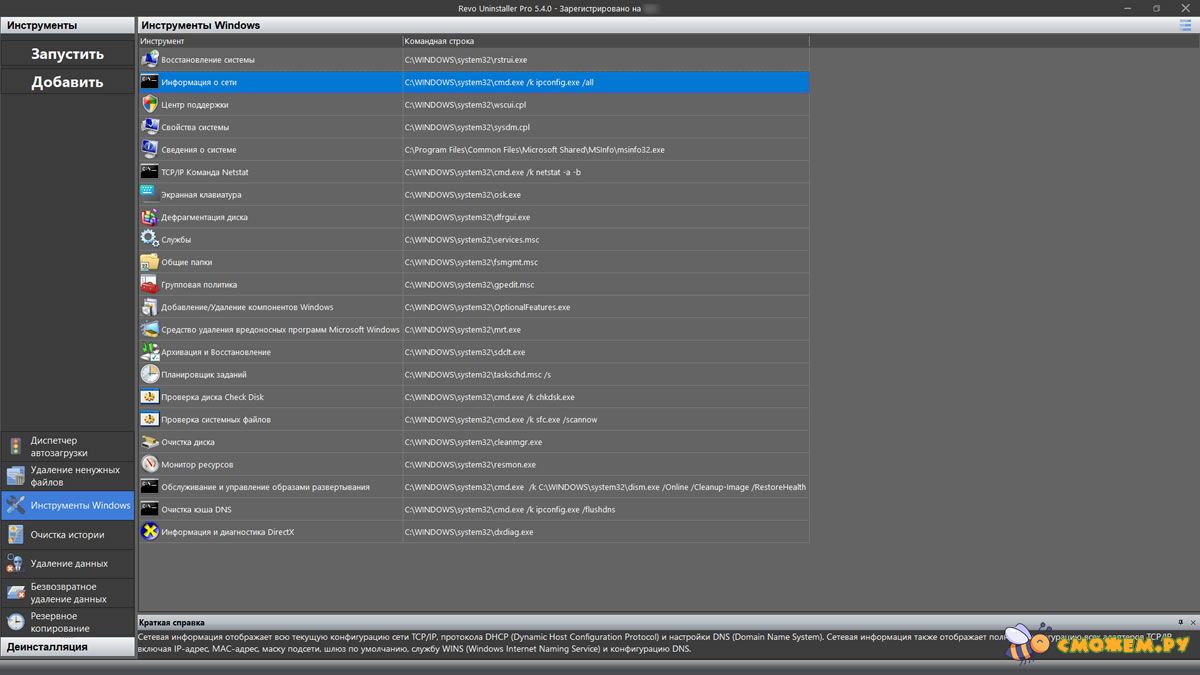
Task: Select the Монитор ресурсов gauge icon
Action: coord(149,465)
